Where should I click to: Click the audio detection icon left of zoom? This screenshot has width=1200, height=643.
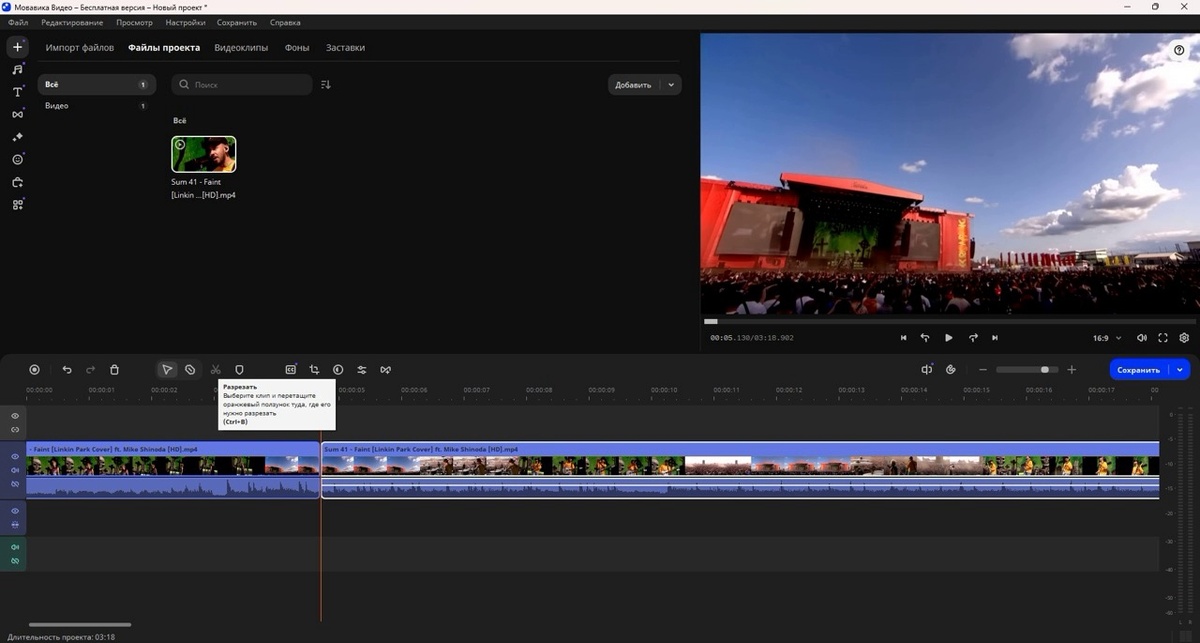927,369
